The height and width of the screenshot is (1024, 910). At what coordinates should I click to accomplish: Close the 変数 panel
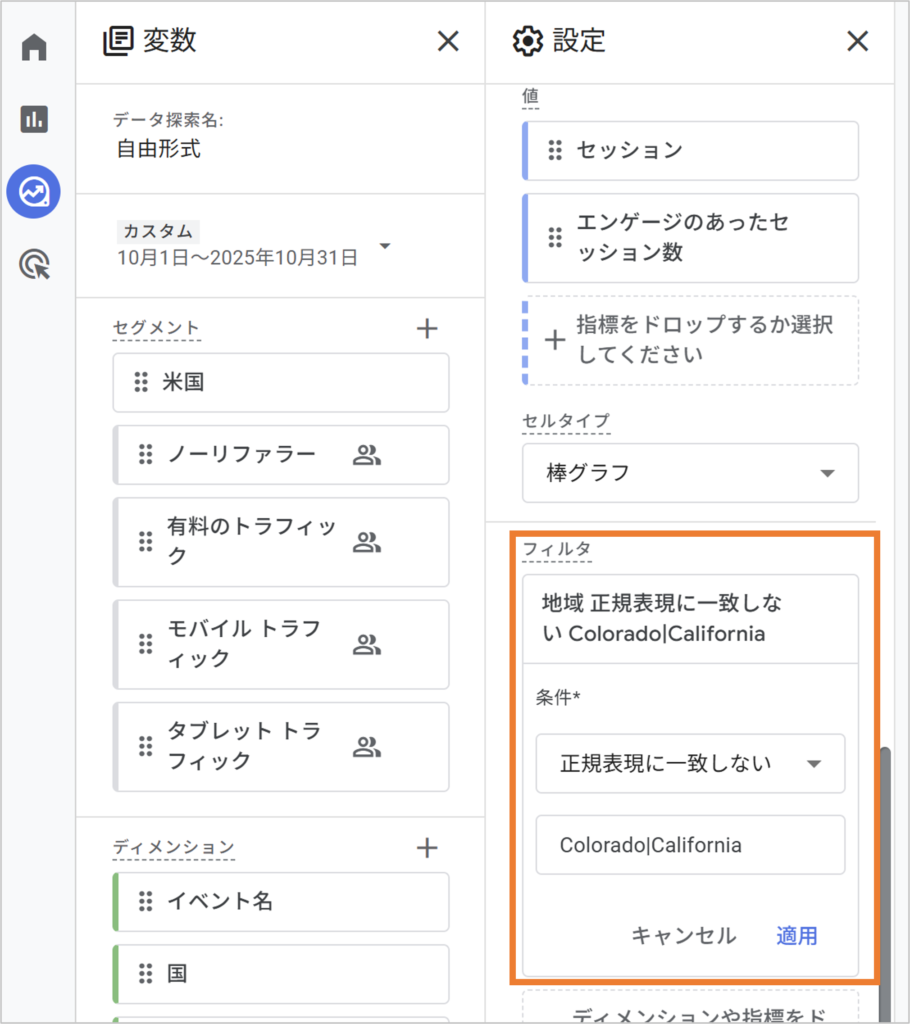[448, 41]
